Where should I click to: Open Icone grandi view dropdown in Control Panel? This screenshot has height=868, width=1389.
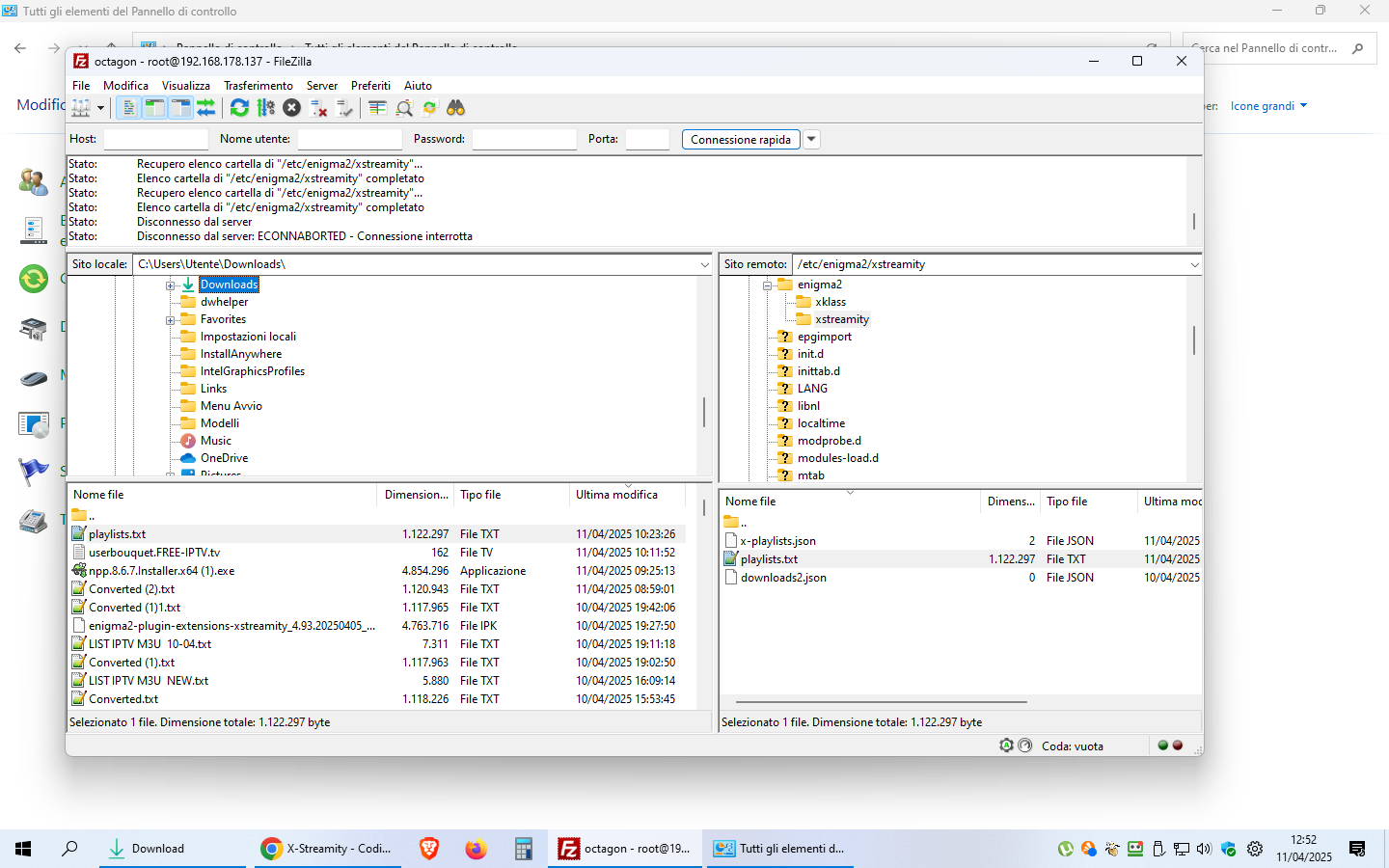[1268, 106]
